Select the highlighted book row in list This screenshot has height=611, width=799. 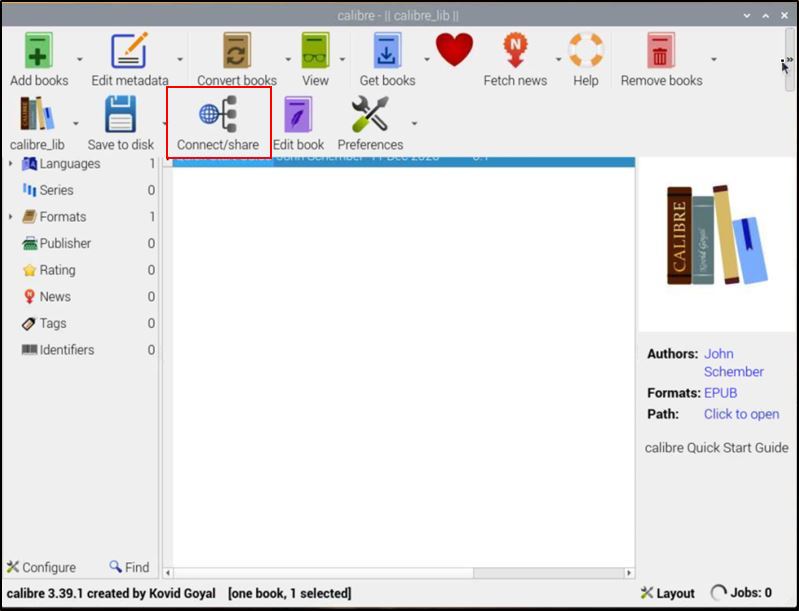coord(404,162)
